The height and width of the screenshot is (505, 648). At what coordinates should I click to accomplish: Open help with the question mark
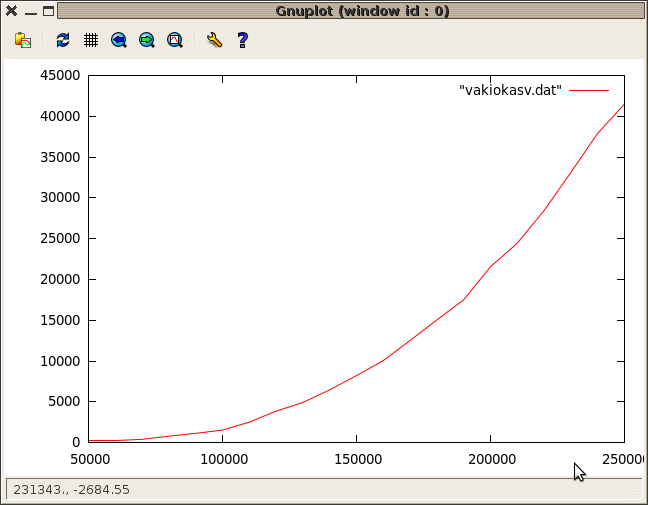(x=243, y=40)
